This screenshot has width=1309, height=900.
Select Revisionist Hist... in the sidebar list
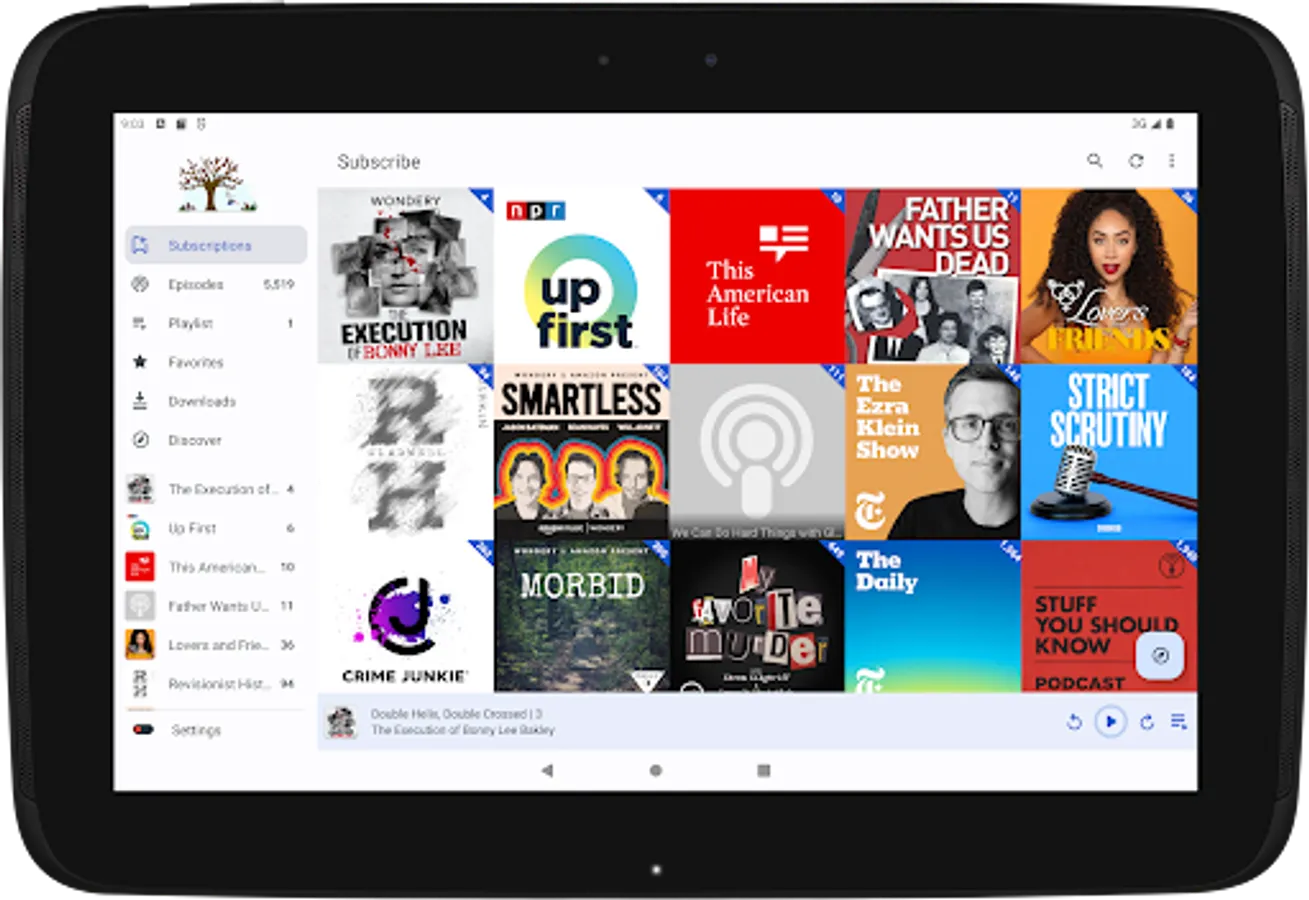(216, 684)
